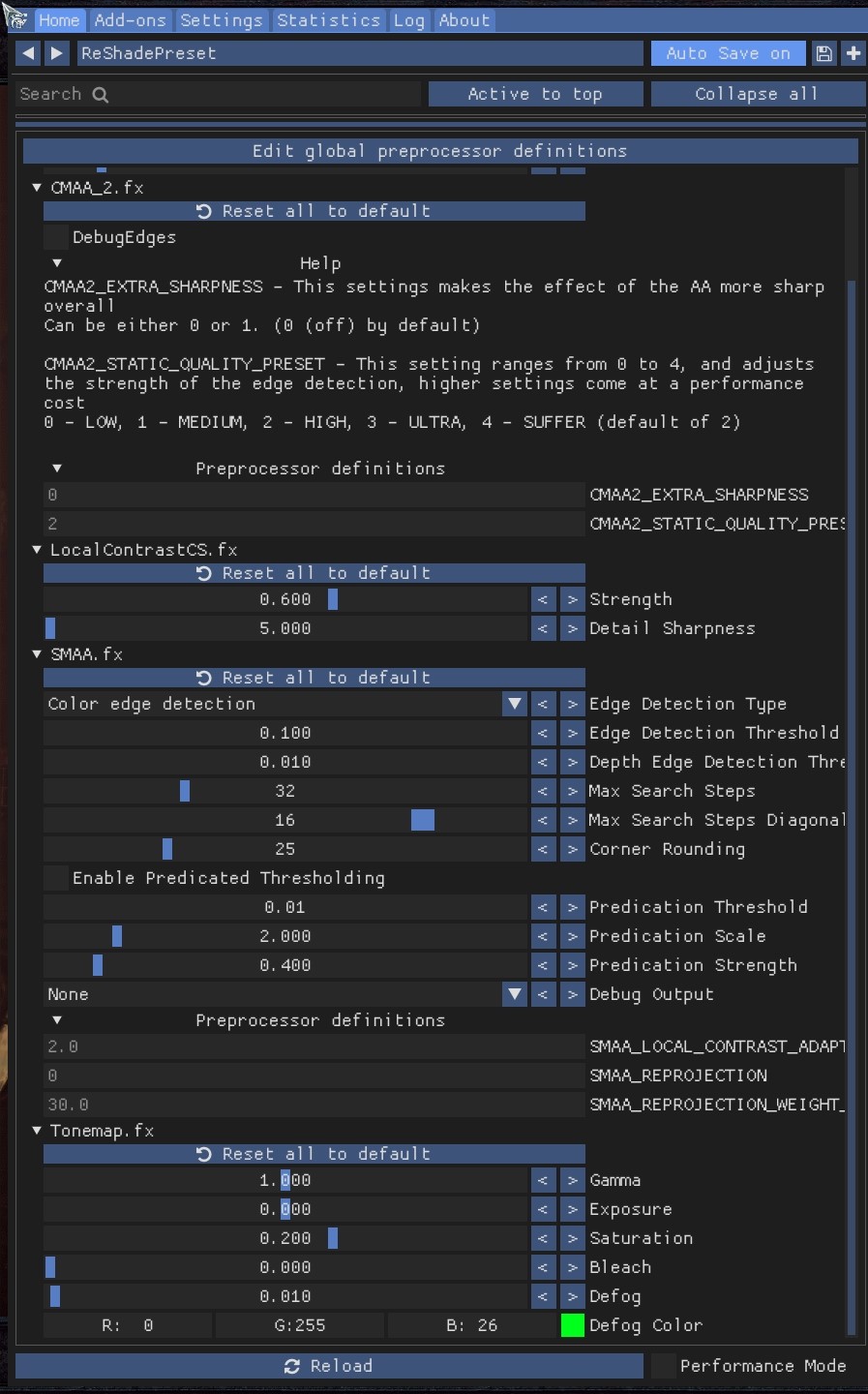Save the current preset using the floppy disk icon
The height and width of the screenshot is (1394, 868).
pyautogui.click(x=823, y=53)
